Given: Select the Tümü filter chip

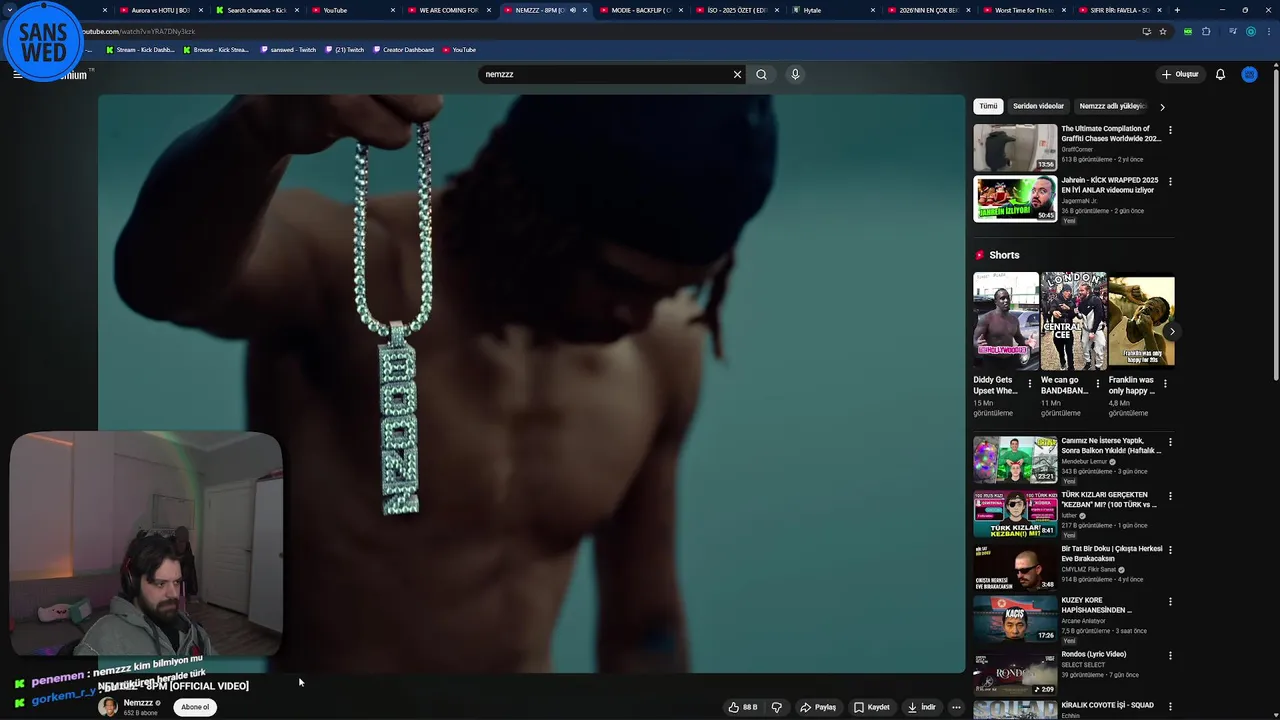Looking at the screenshot, I should (988, 106).
